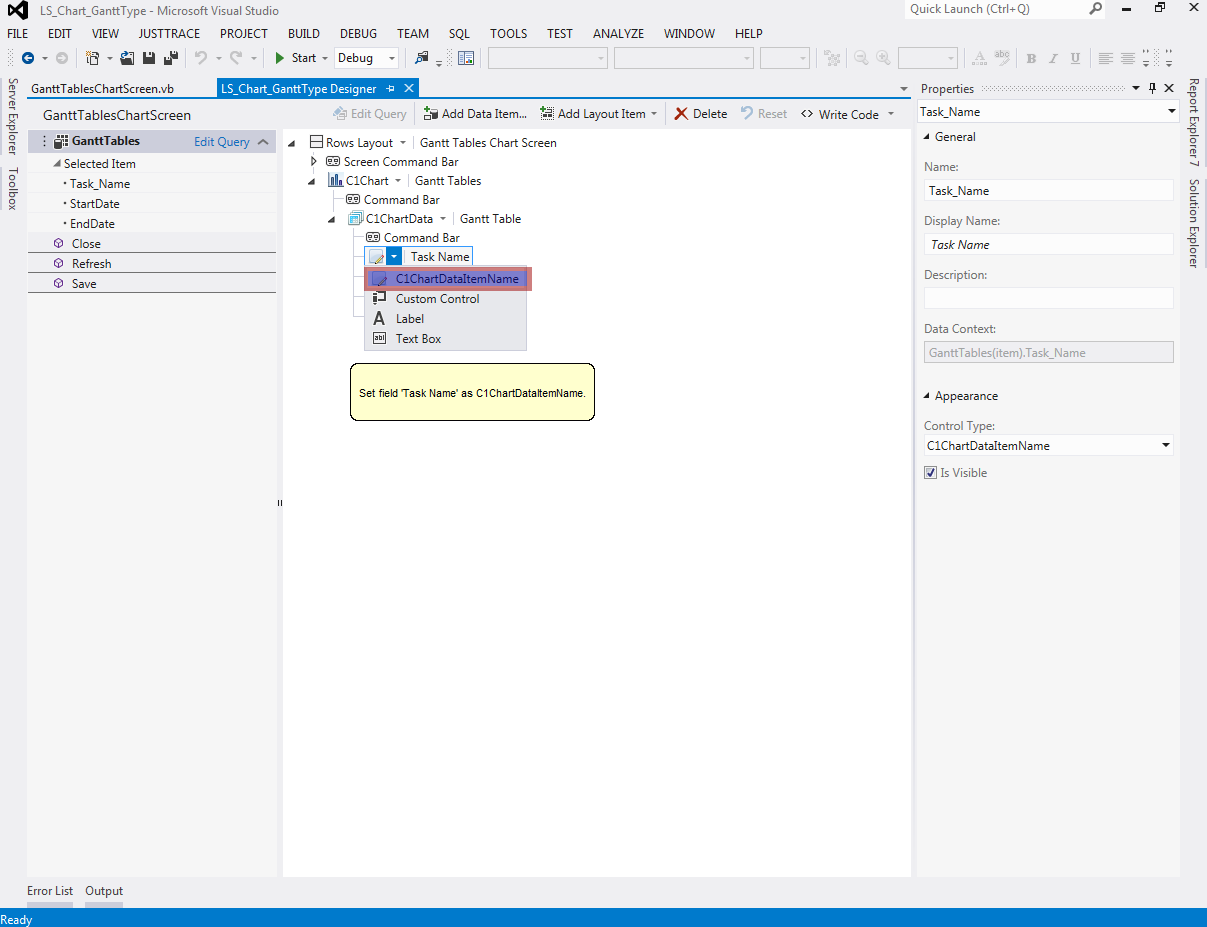Open the C1ChartData control type dropdown arrow
The image size is (1207, 927).
tap(442, 219)
